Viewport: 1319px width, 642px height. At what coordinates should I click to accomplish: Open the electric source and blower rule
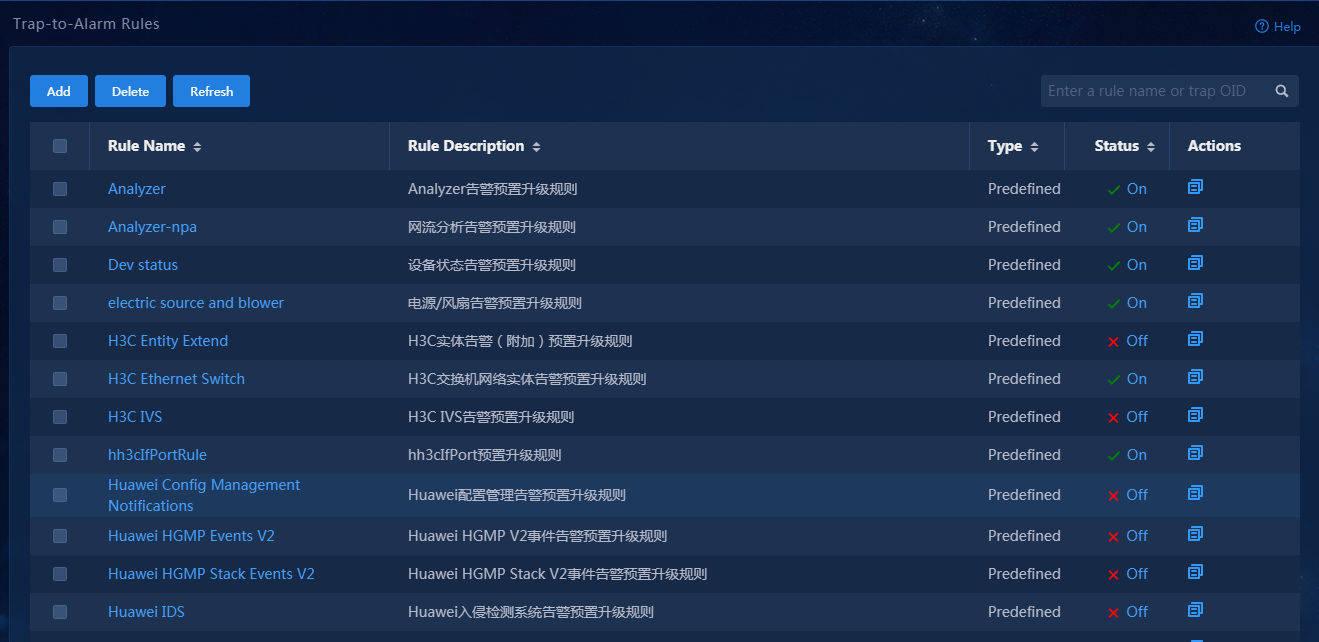[x=196, y=303]
